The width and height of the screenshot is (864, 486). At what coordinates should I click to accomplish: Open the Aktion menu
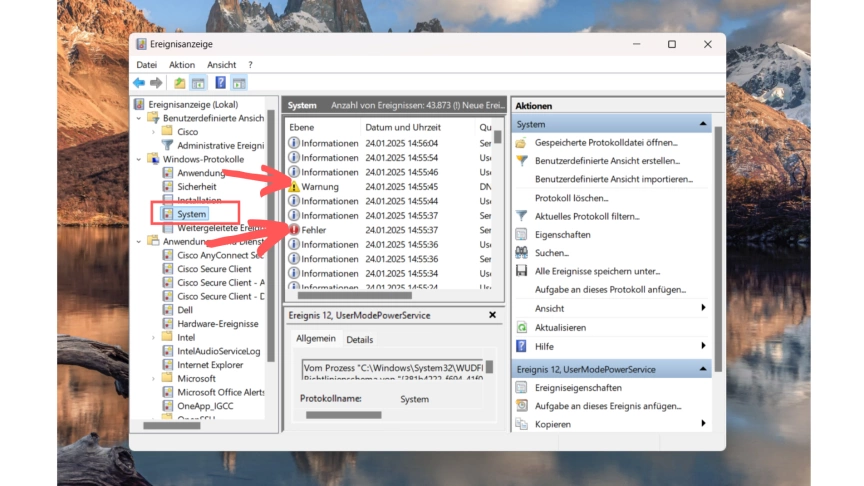point(182,64)
